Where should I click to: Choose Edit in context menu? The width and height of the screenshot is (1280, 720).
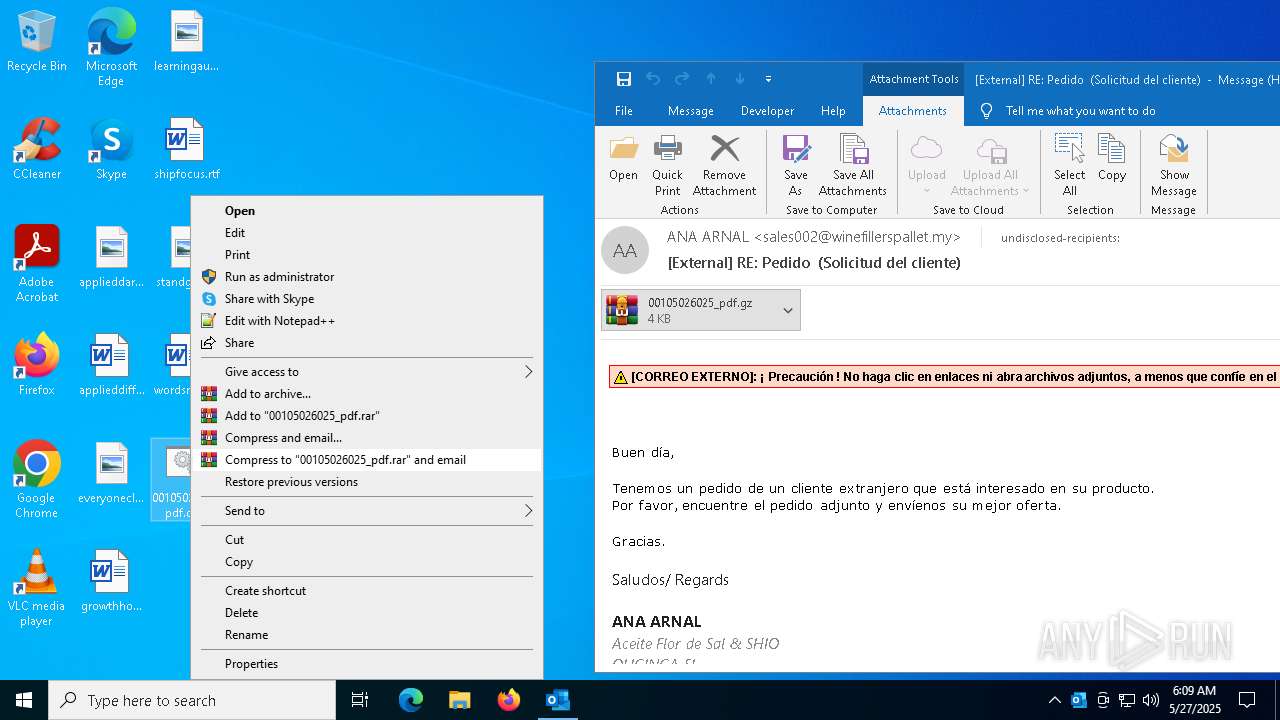click(367, 233)
